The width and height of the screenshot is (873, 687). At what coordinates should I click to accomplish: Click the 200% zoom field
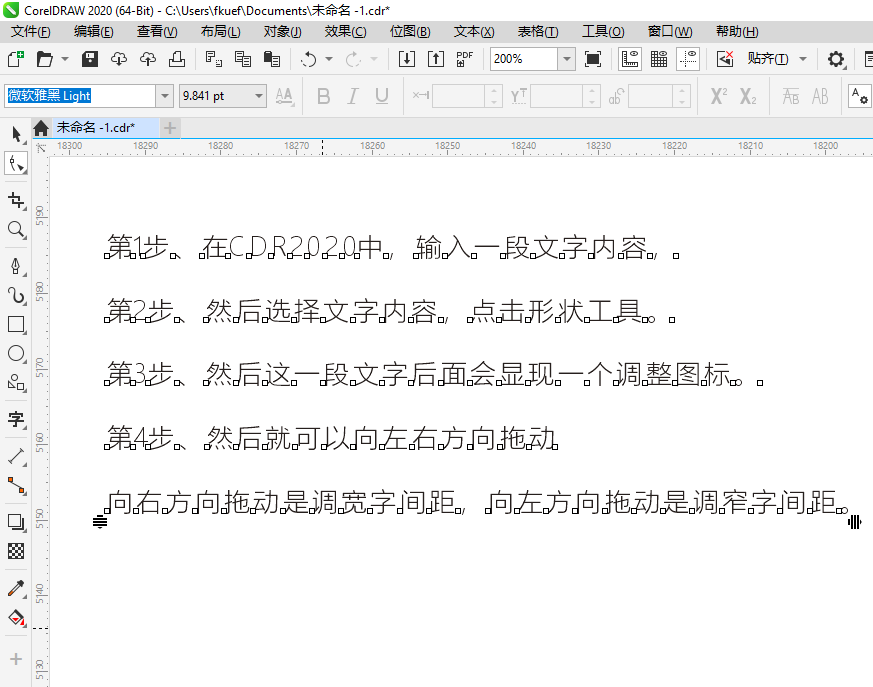click(x=524, y=58)
